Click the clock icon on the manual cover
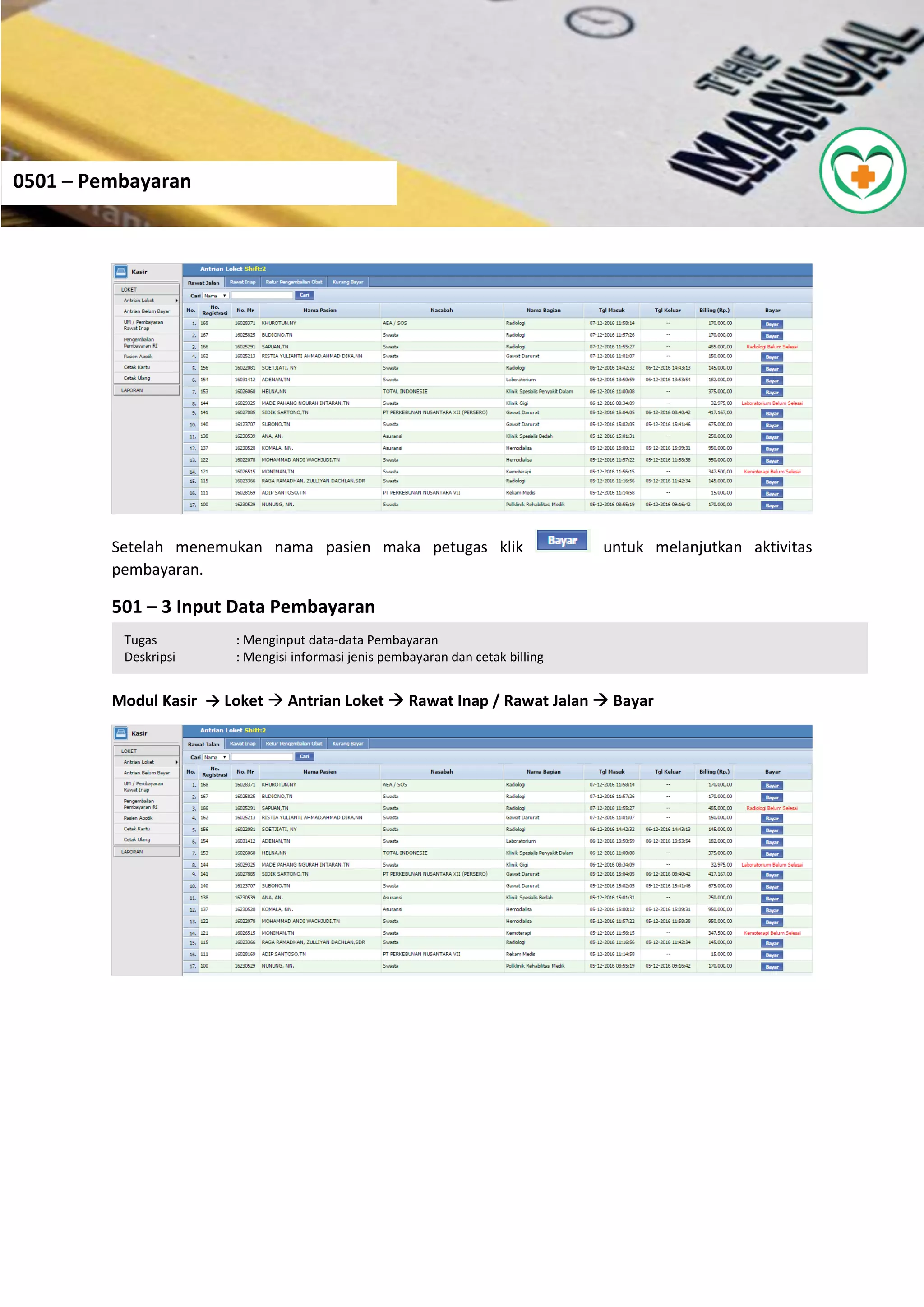 click(599, 23)
